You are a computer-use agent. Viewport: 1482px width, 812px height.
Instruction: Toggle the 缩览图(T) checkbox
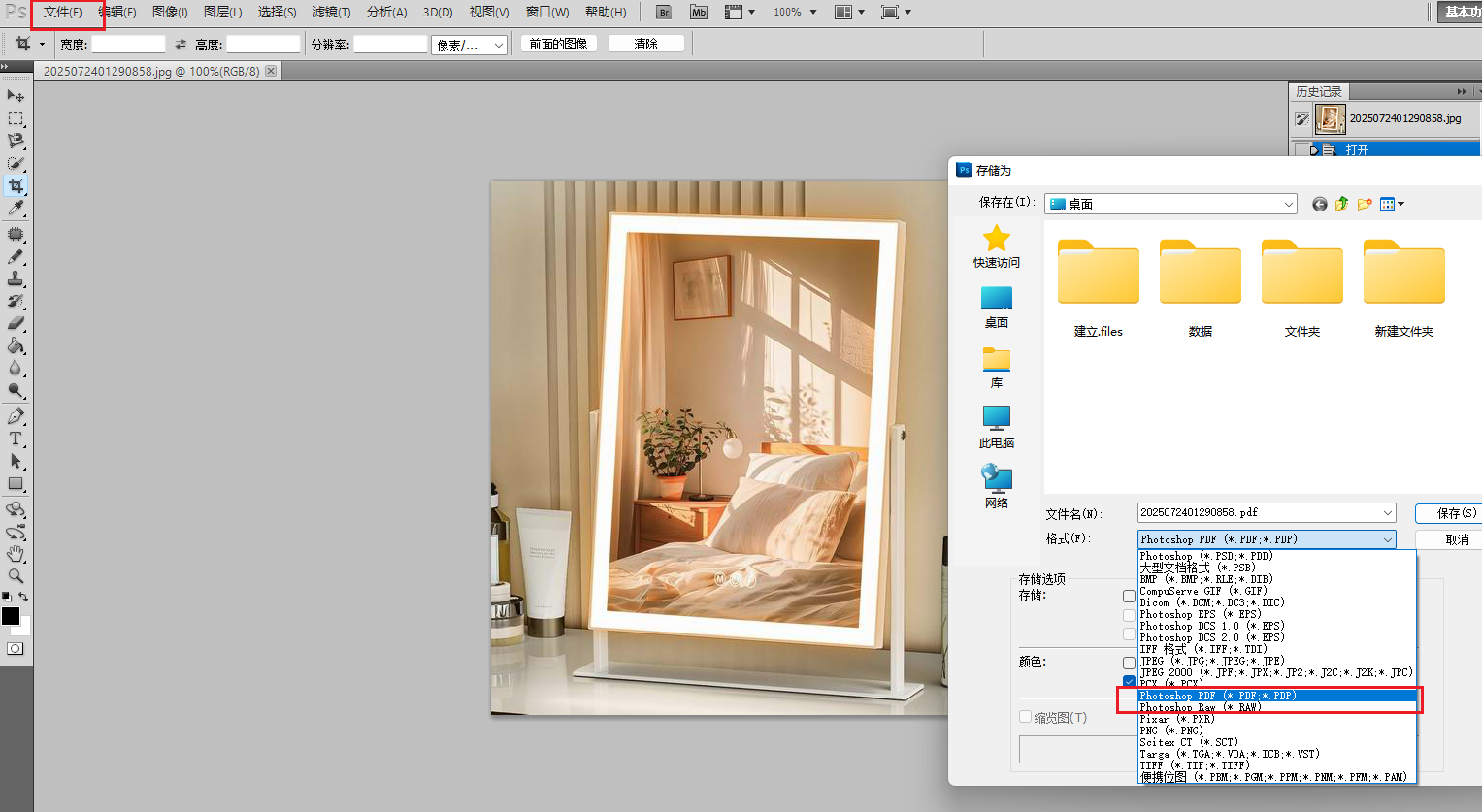(x=1026, y=717)
